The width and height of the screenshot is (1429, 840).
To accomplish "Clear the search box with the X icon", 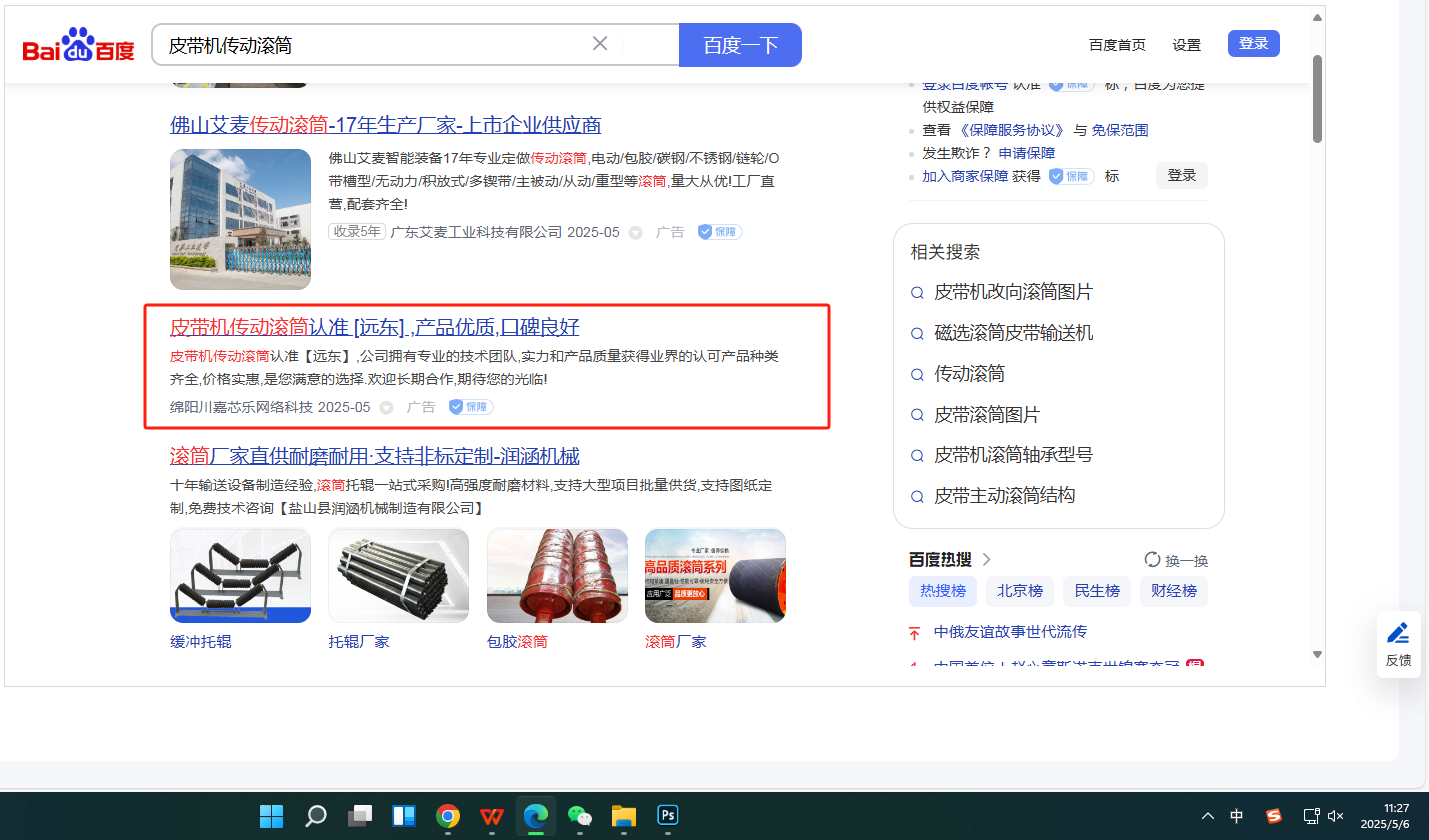I will tap(600, 43).
